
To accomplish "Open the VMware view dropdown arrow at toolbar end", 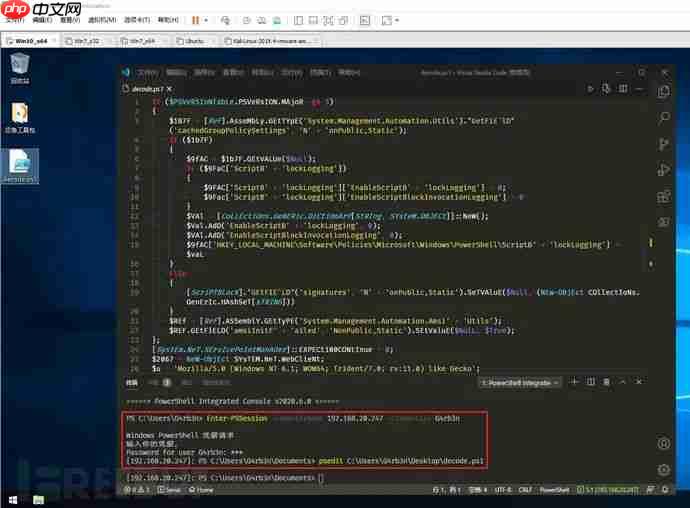I will coord(397,20).
